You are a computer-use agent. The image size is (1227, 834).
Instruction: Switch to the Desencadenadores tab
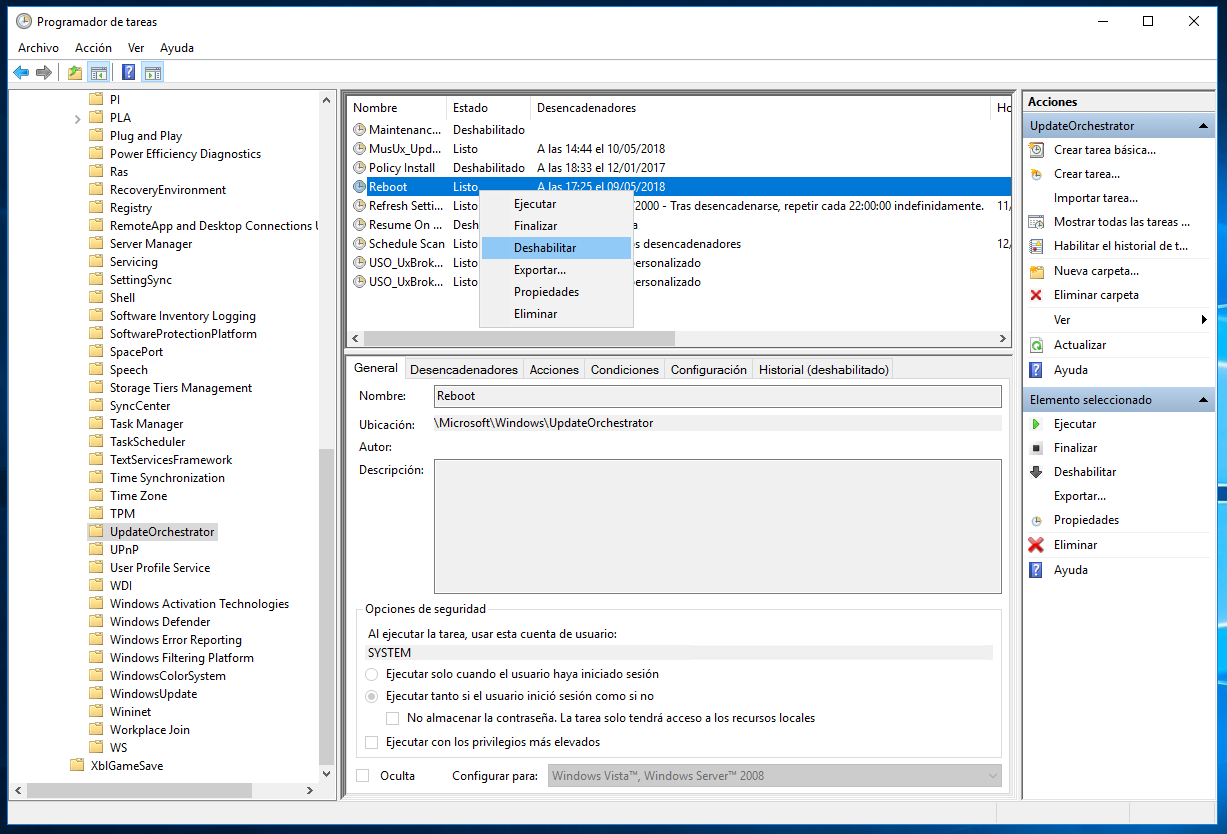(464, 370)
